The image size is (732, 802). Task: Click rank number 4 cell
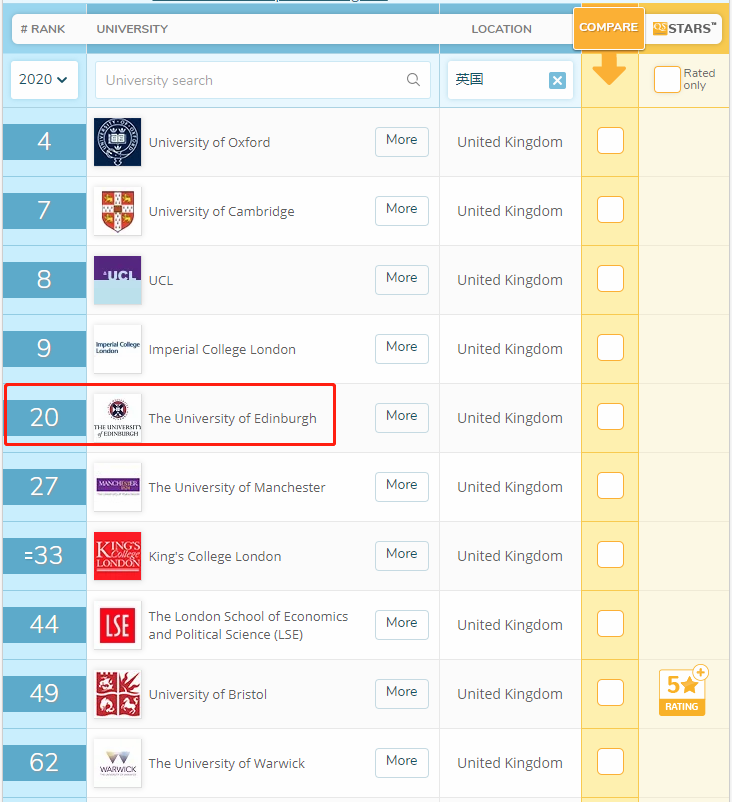click(x=45, y=142)
